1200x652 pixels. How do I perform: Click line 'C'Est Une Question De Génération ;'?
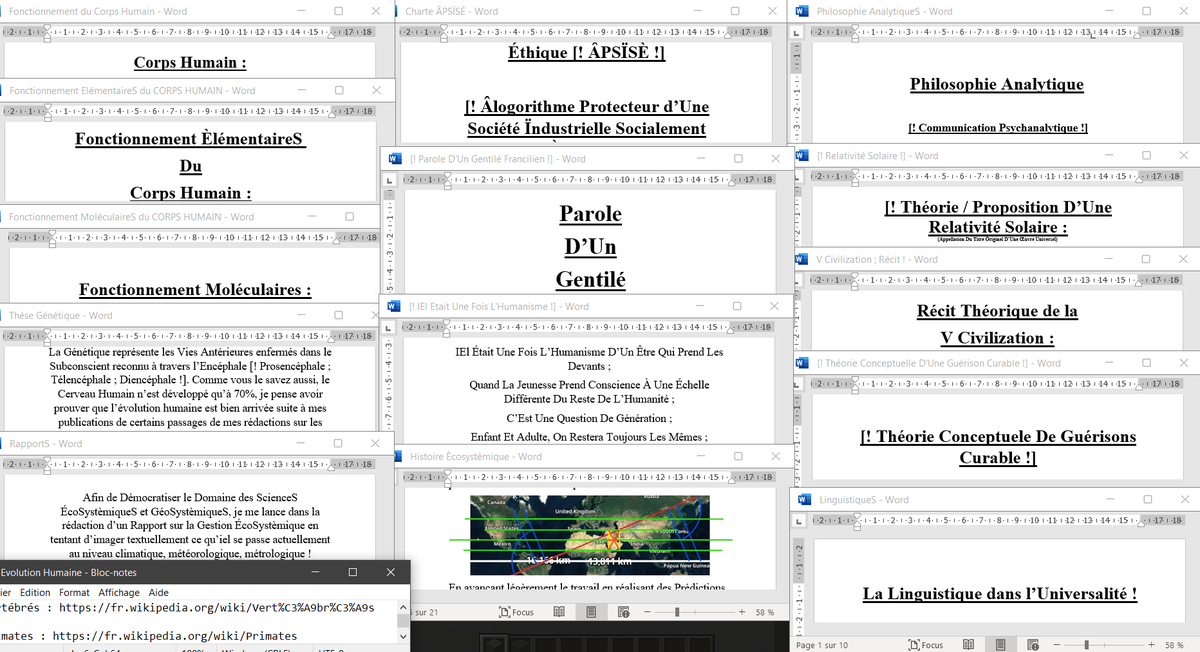pos(590,418)
